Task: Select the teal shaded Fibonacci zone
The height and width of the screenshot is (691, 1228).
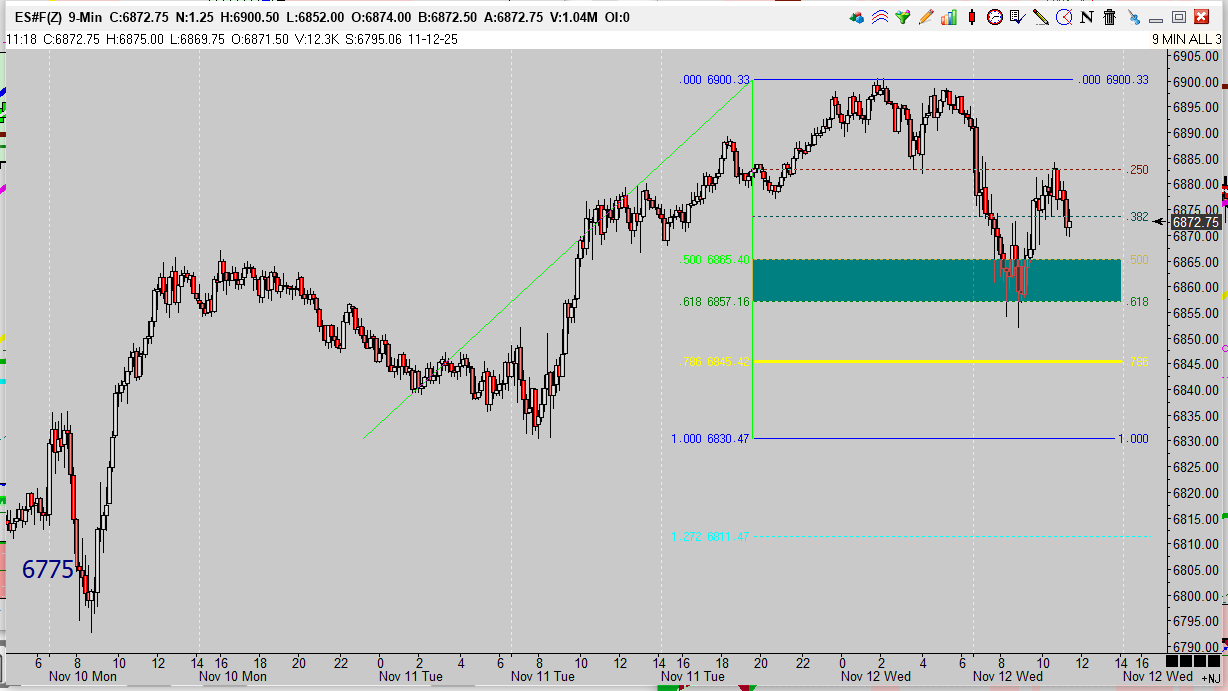Action: [936, 280]
